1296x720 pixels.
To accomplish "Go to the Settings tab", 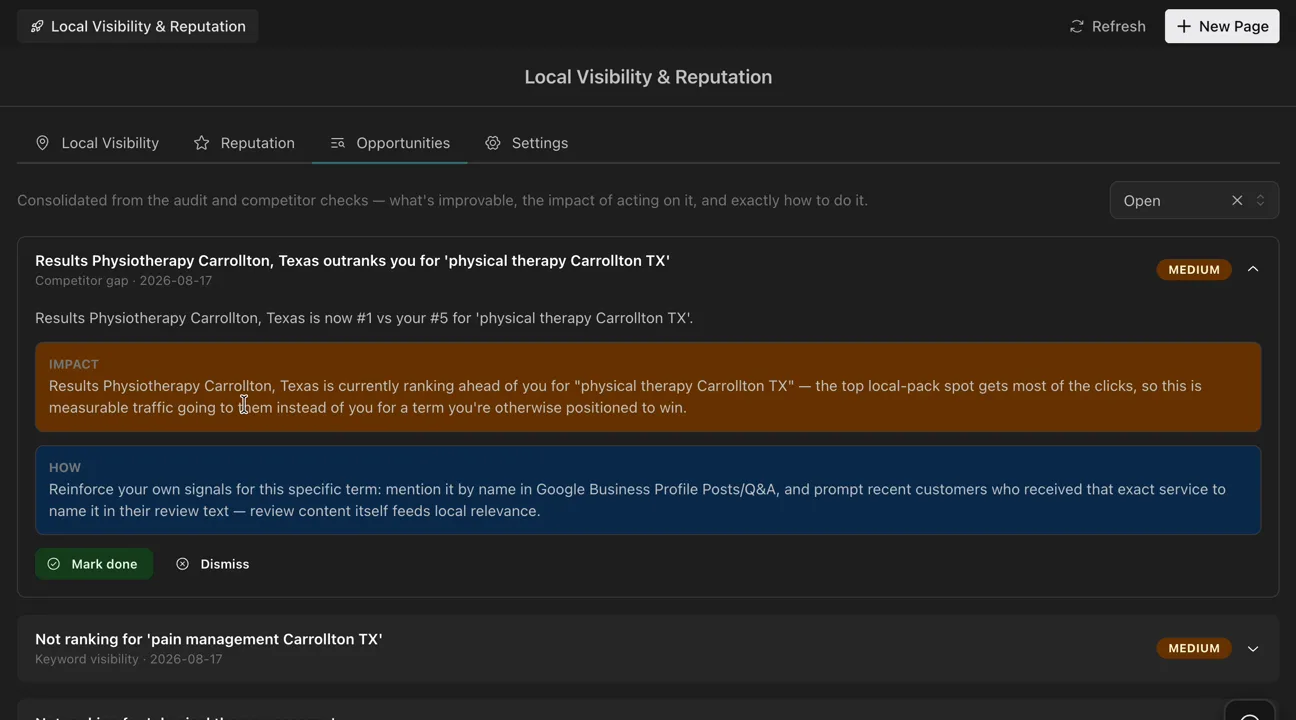I will click(x=526, y=143).
